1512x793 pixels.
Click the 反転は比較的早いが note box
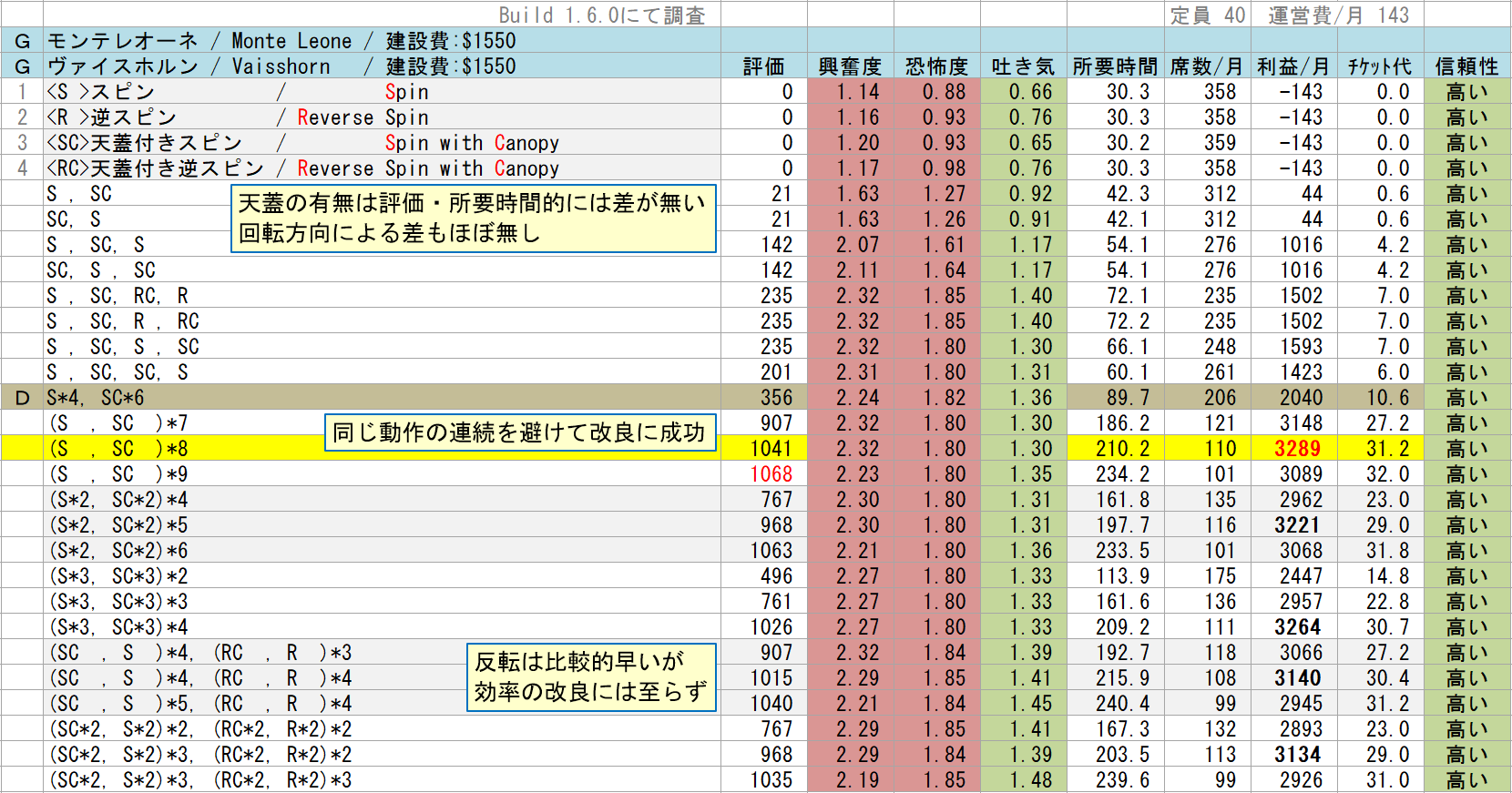pyautogui.click(x=591, y=677)
